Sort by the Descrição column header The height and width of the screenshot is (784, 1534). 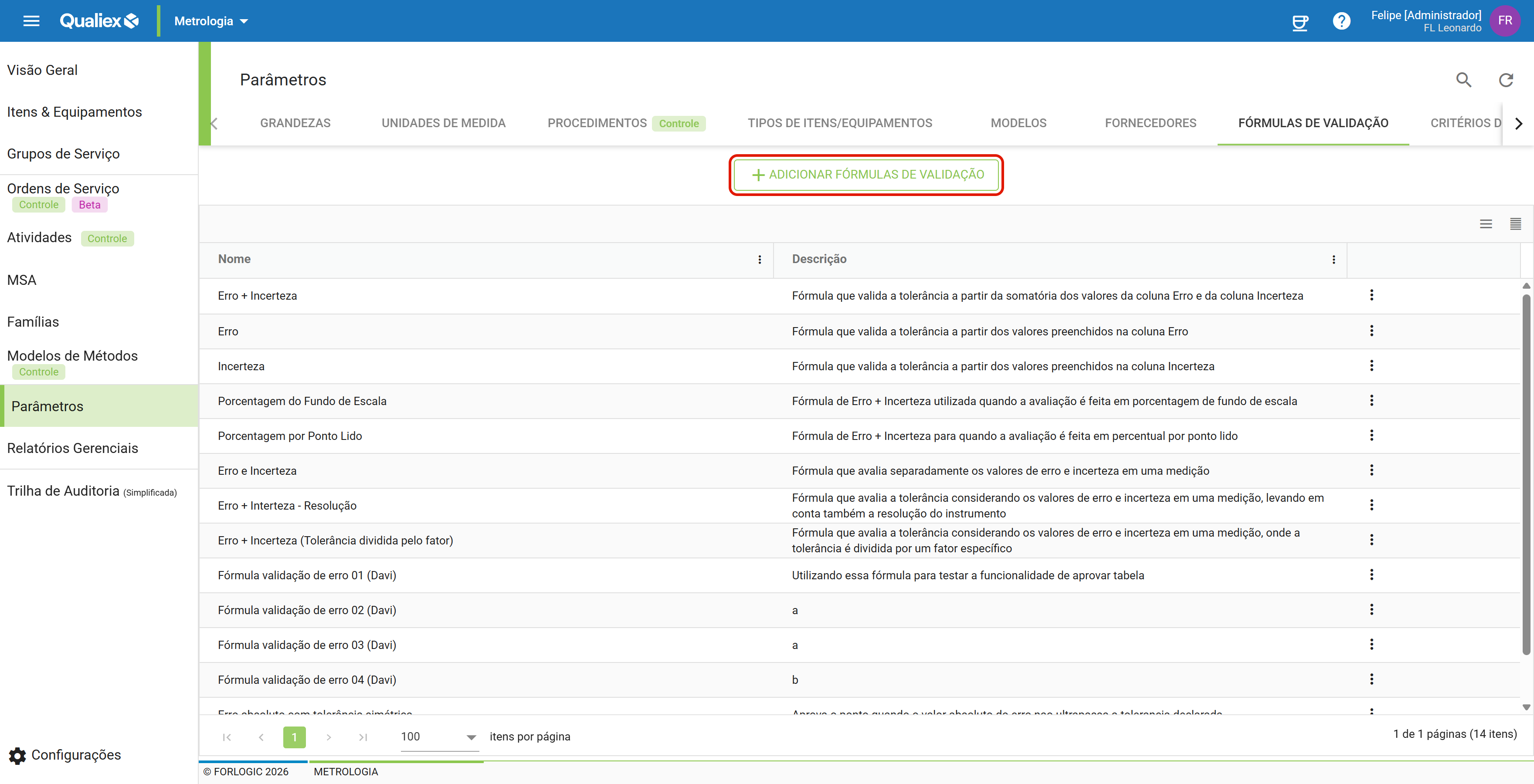(819, 259)
